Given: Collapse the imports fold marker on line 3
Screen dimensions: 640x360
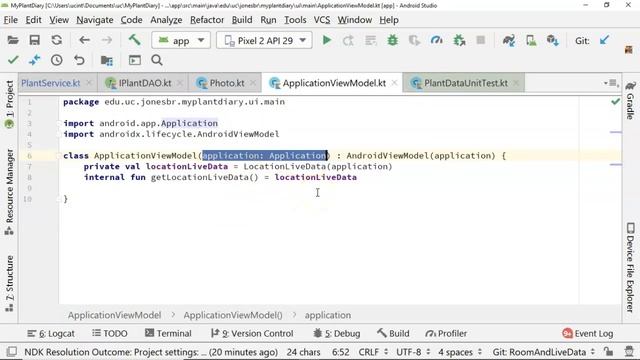Looking at the screenshot, I should [x=59, y=123].
